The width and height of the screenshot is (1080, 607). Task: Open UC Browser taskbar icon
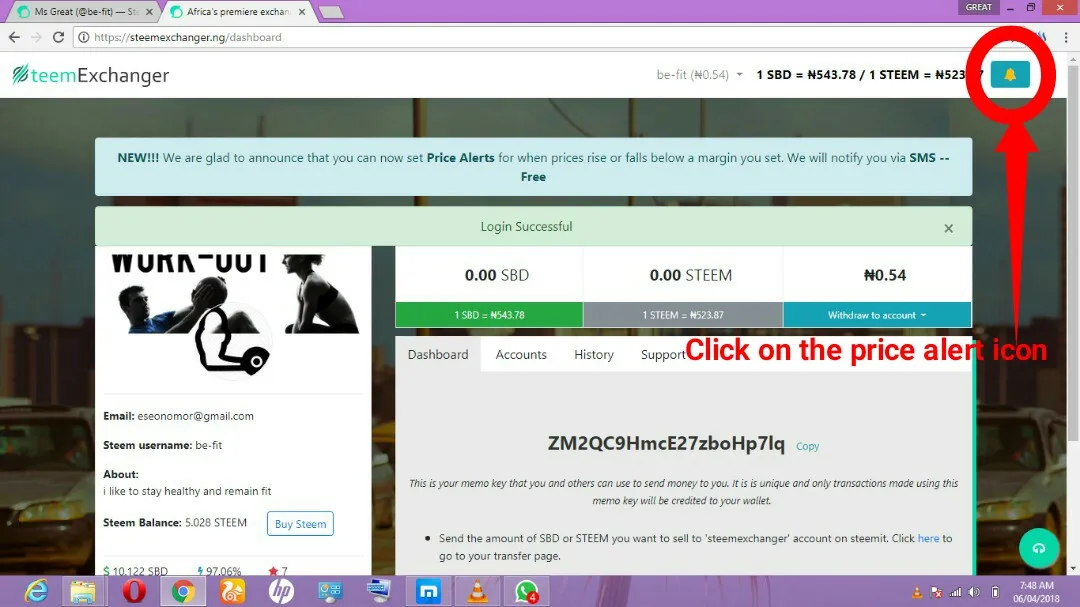pos(232,591)
